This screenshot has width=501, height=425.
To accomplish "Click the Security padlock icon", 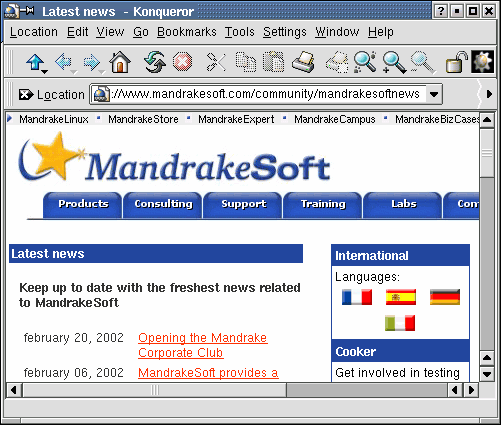I will coord(456,62).
